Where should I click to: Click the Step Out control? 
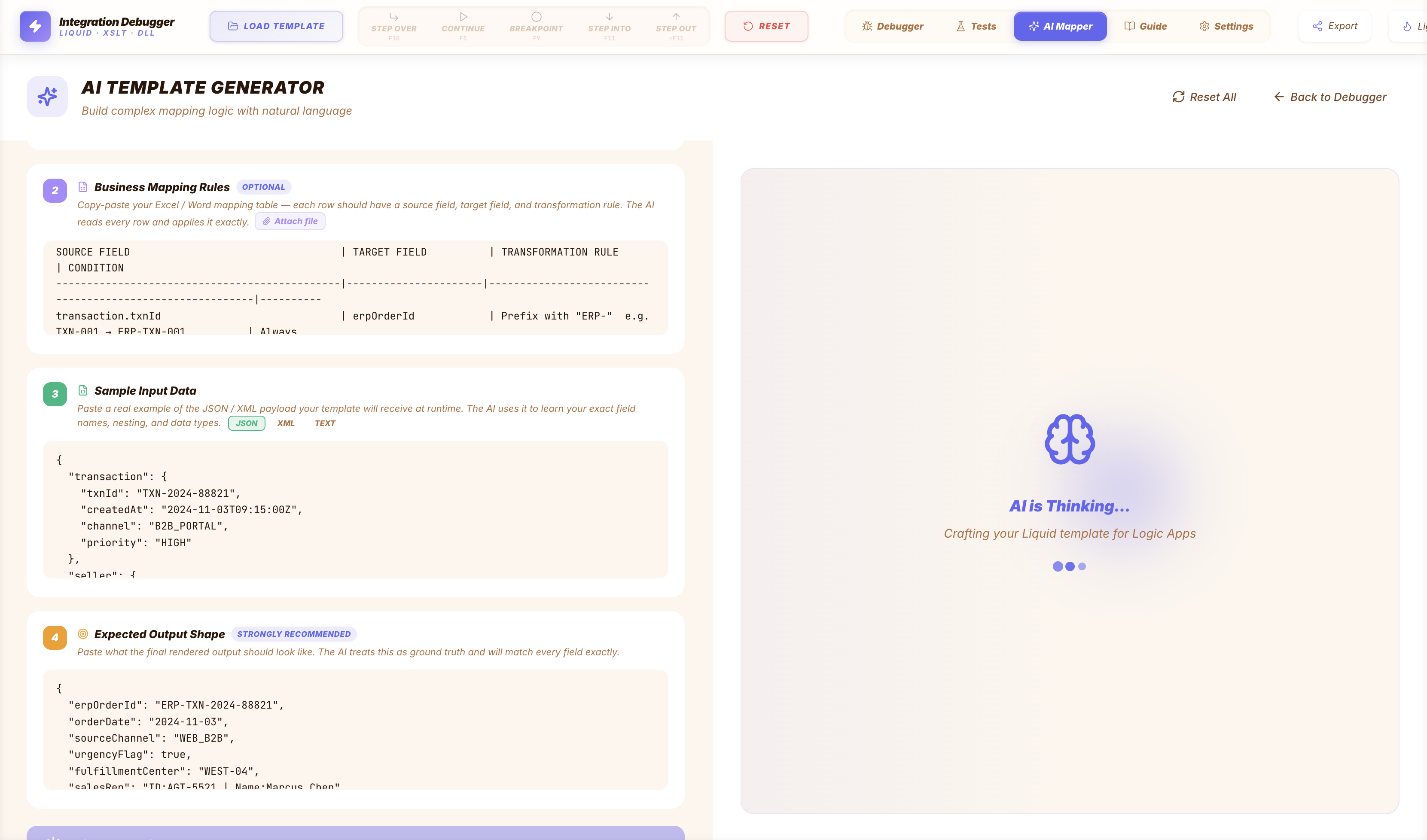click(676, 26)
